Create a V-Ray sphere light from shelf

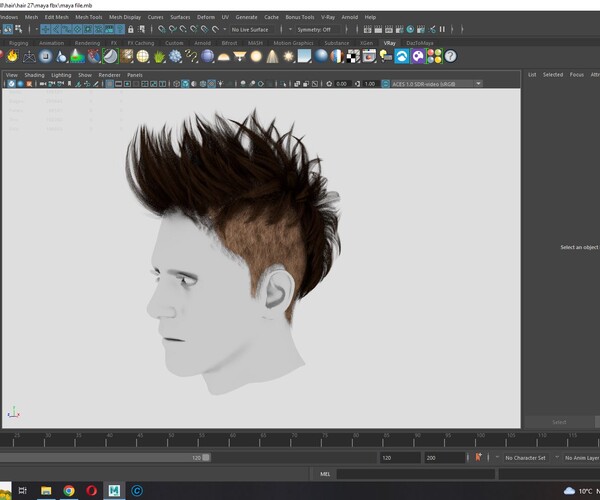[x=256, y=57]
